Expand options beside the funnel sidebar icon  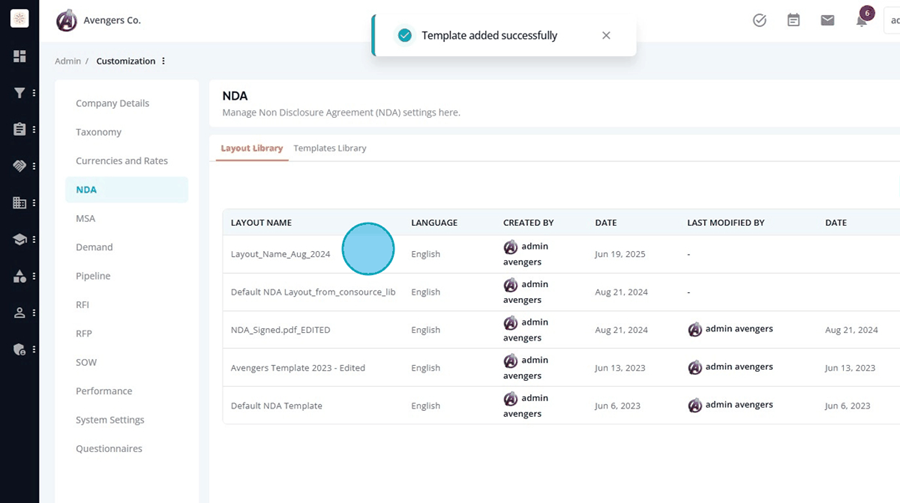point(34,92)
